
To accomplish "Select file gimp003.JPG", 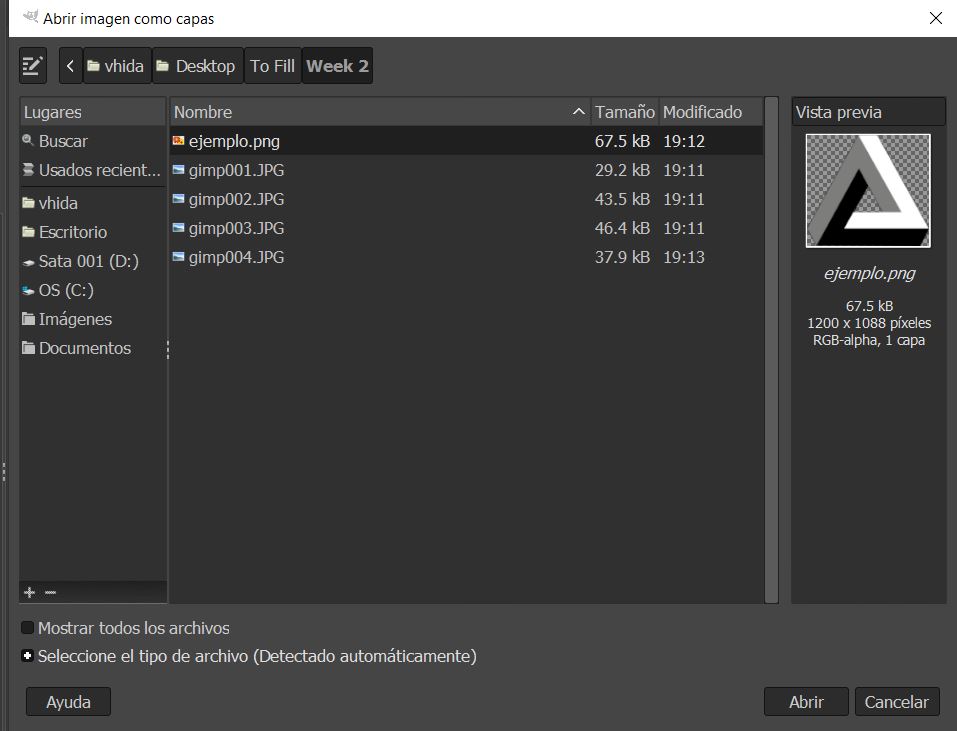I will click(x=466, y=228).
